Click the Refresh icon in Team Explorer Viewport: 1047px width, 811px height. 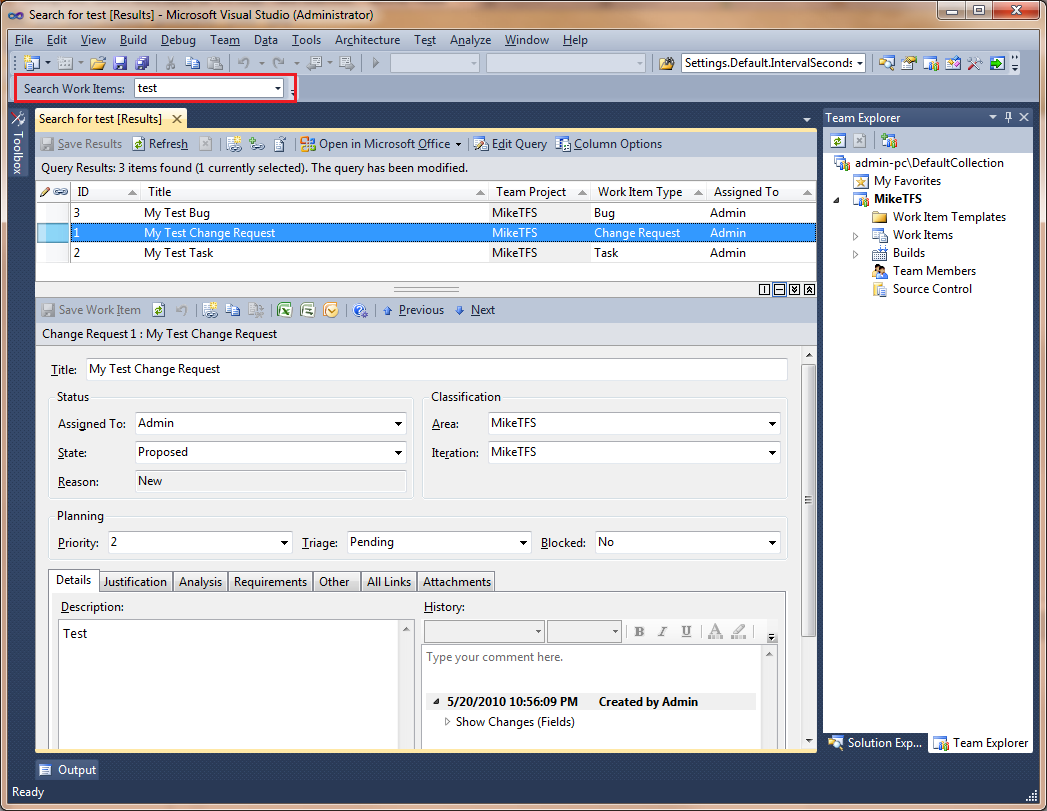[x=838, y=141]
